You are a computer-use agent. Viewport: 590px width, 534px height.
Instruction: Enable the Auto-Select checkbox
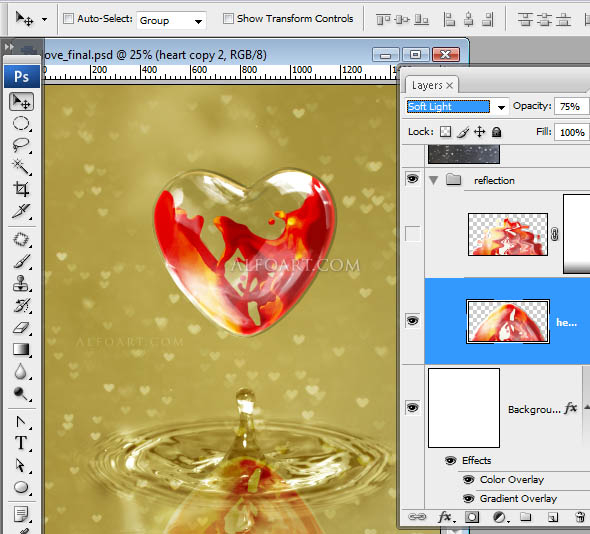[68, 18]
